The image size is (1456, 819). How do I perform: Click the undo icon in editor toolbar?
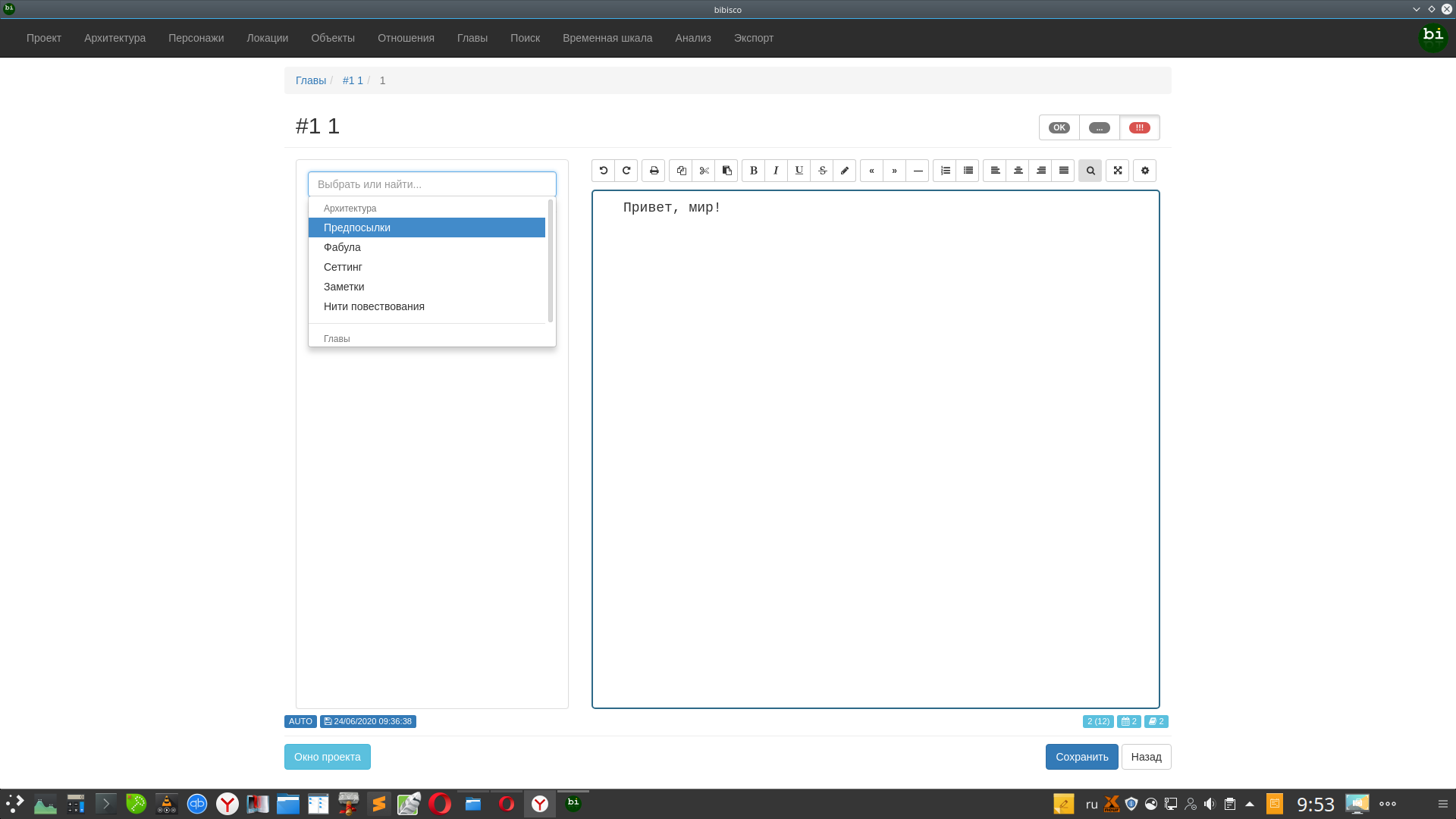pos(604,171)
